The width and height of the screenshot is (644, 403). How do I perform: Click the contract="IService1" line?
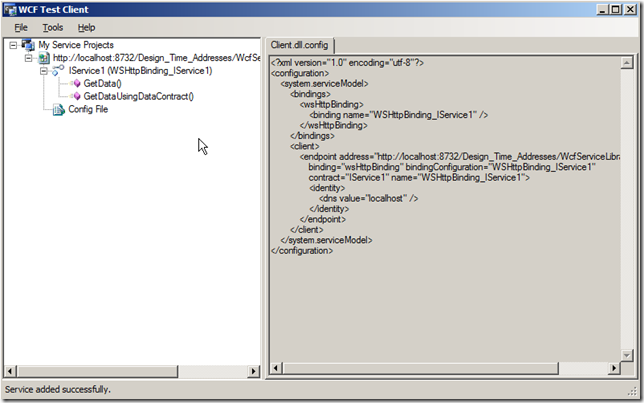pyautogui.click(x=419, y=177)
